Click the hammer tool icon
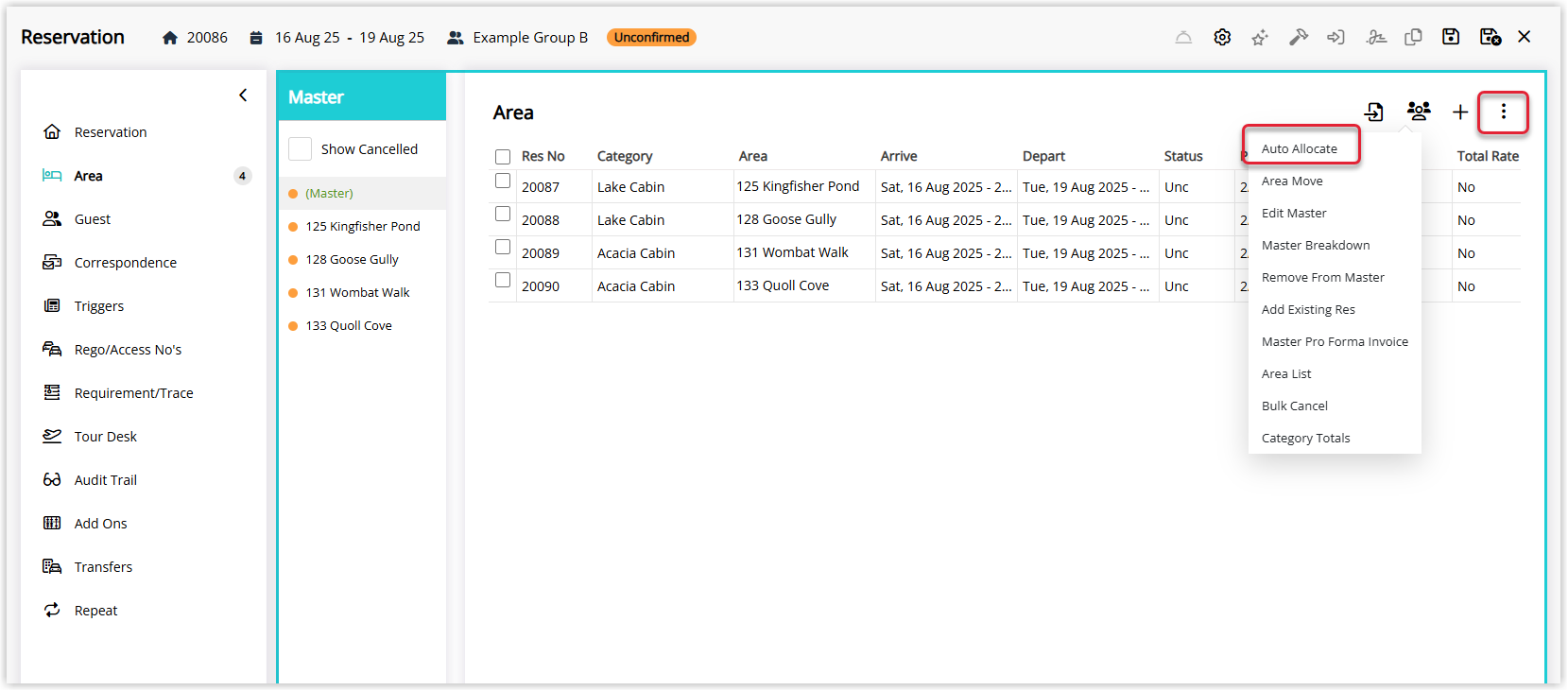 tap(1299, 38)
